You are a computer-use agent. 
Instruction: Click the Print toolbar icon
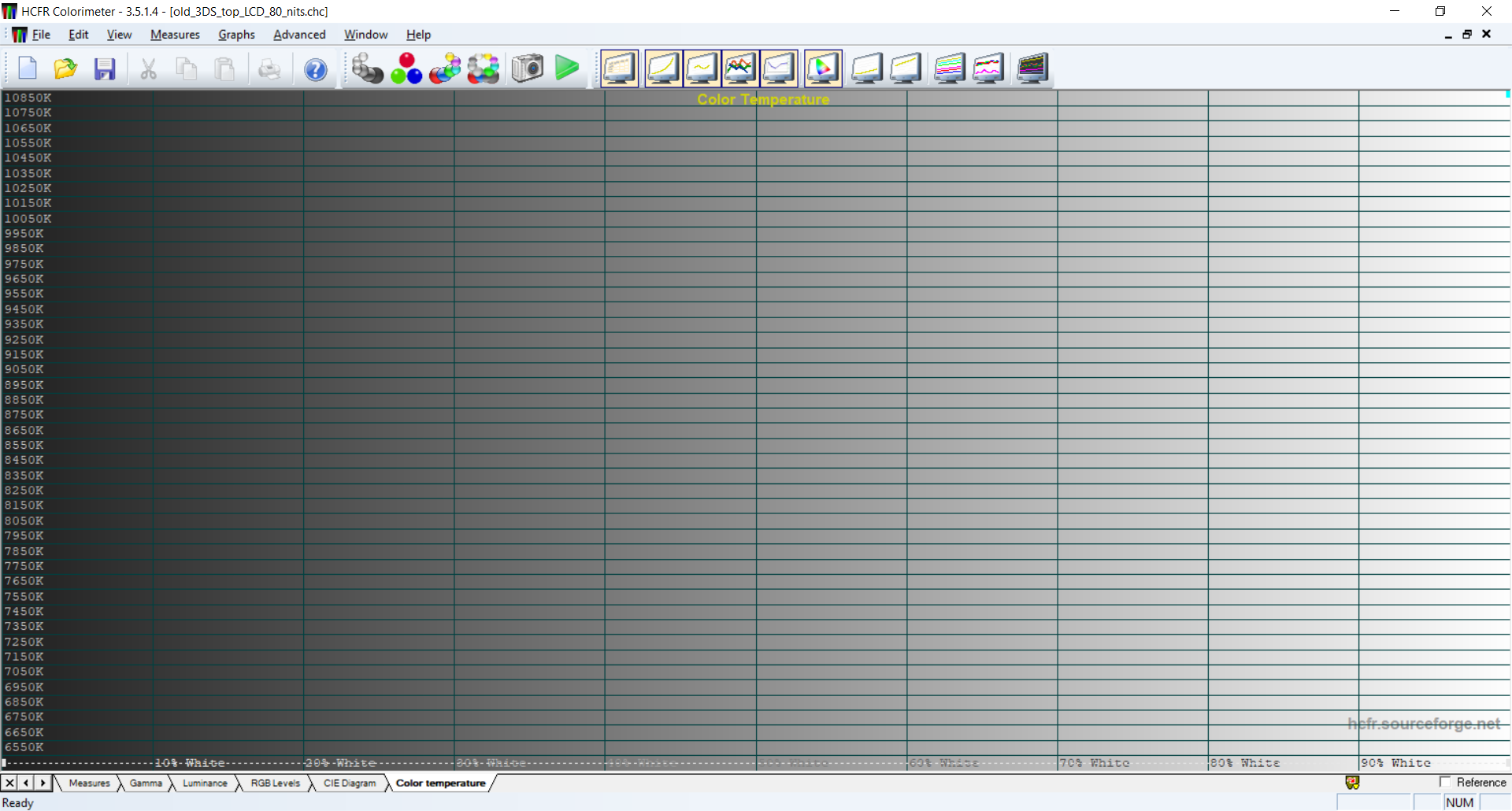[269, 69]
